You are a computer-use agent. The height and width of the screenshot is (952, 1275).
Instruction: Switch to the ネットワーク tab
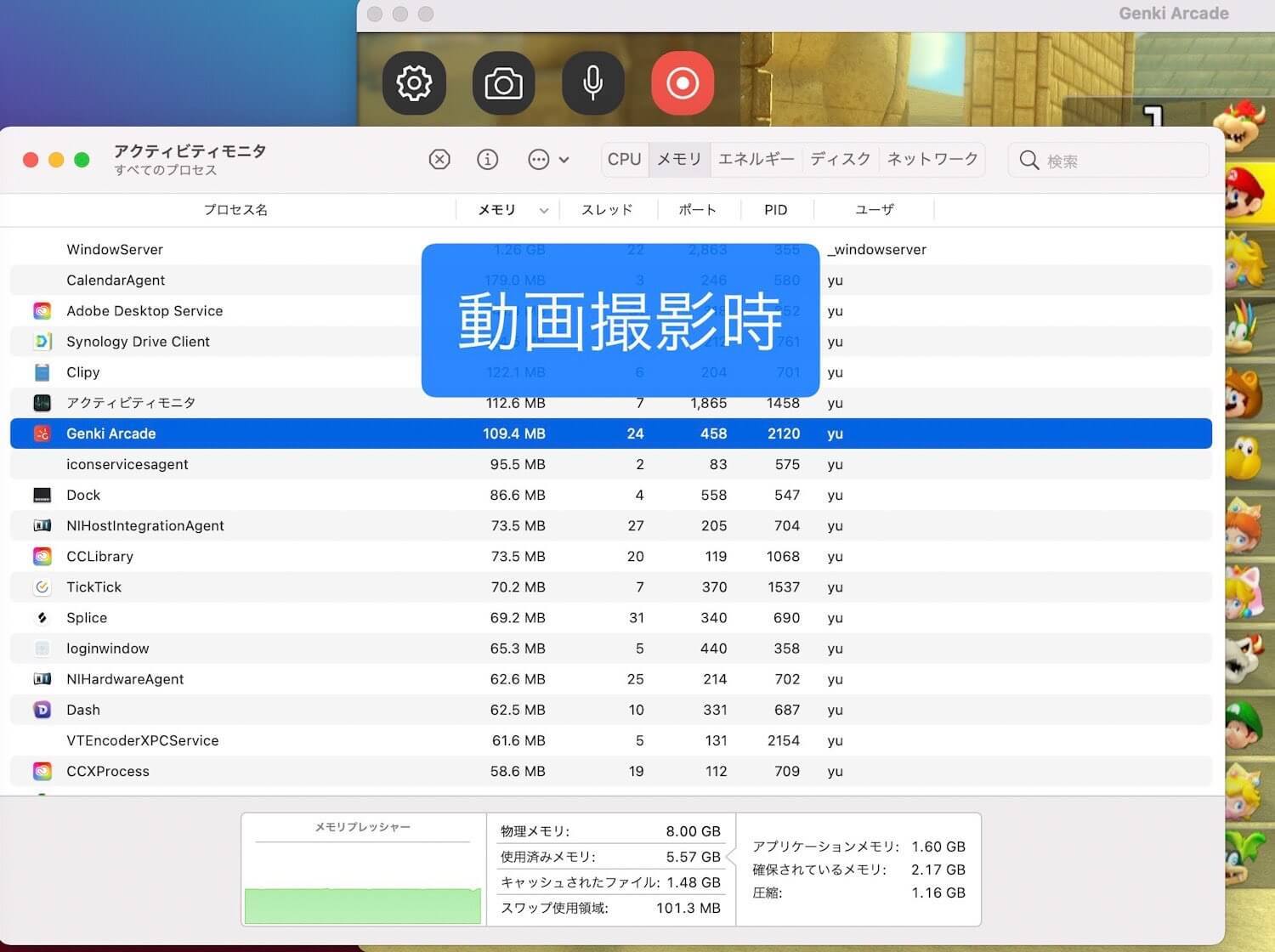pyautogui.click(x=932, y=159)
